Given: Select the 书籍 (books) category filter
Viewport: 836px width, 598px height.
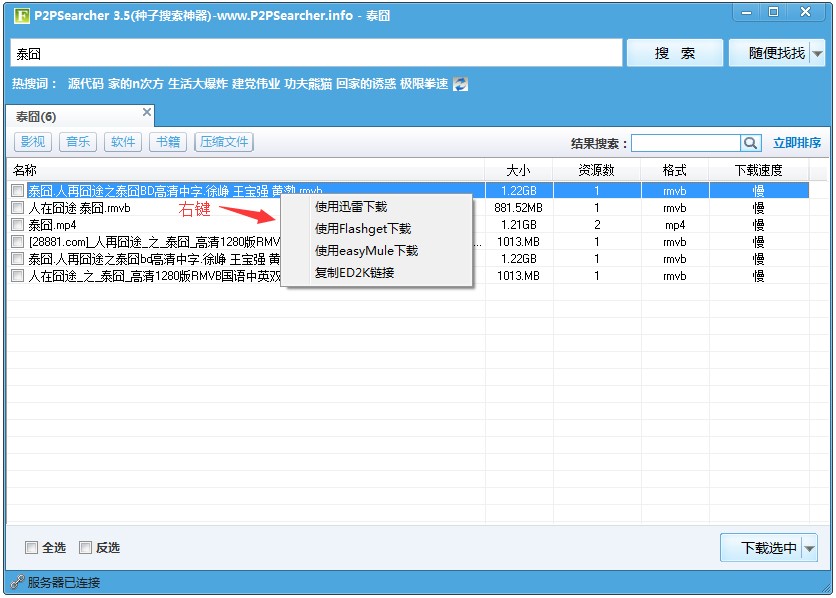Looking at the screenshot, I should pos(167,141).
